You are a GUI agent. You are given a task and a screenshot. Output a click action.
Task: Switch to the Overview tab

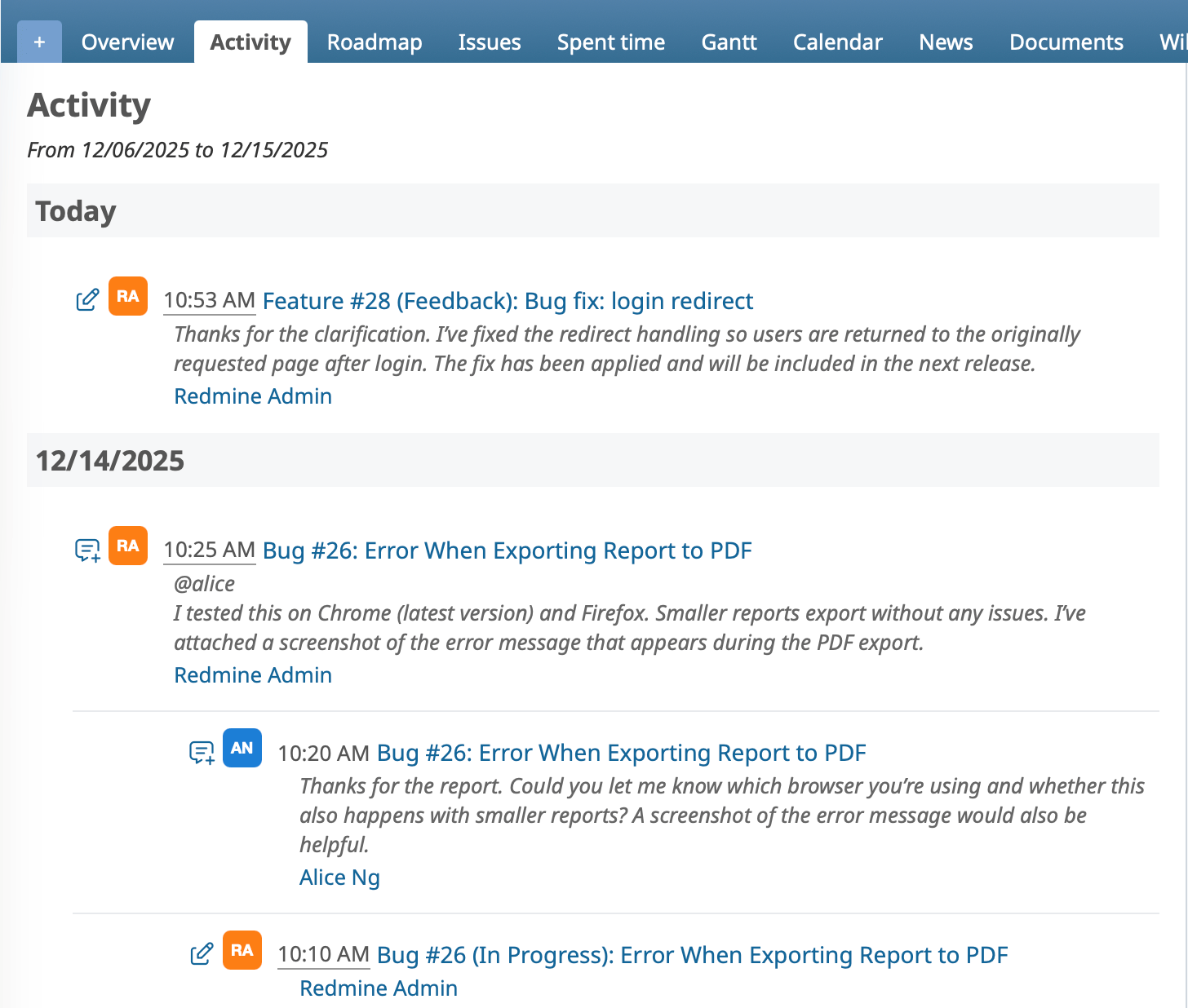click(126, 42)
